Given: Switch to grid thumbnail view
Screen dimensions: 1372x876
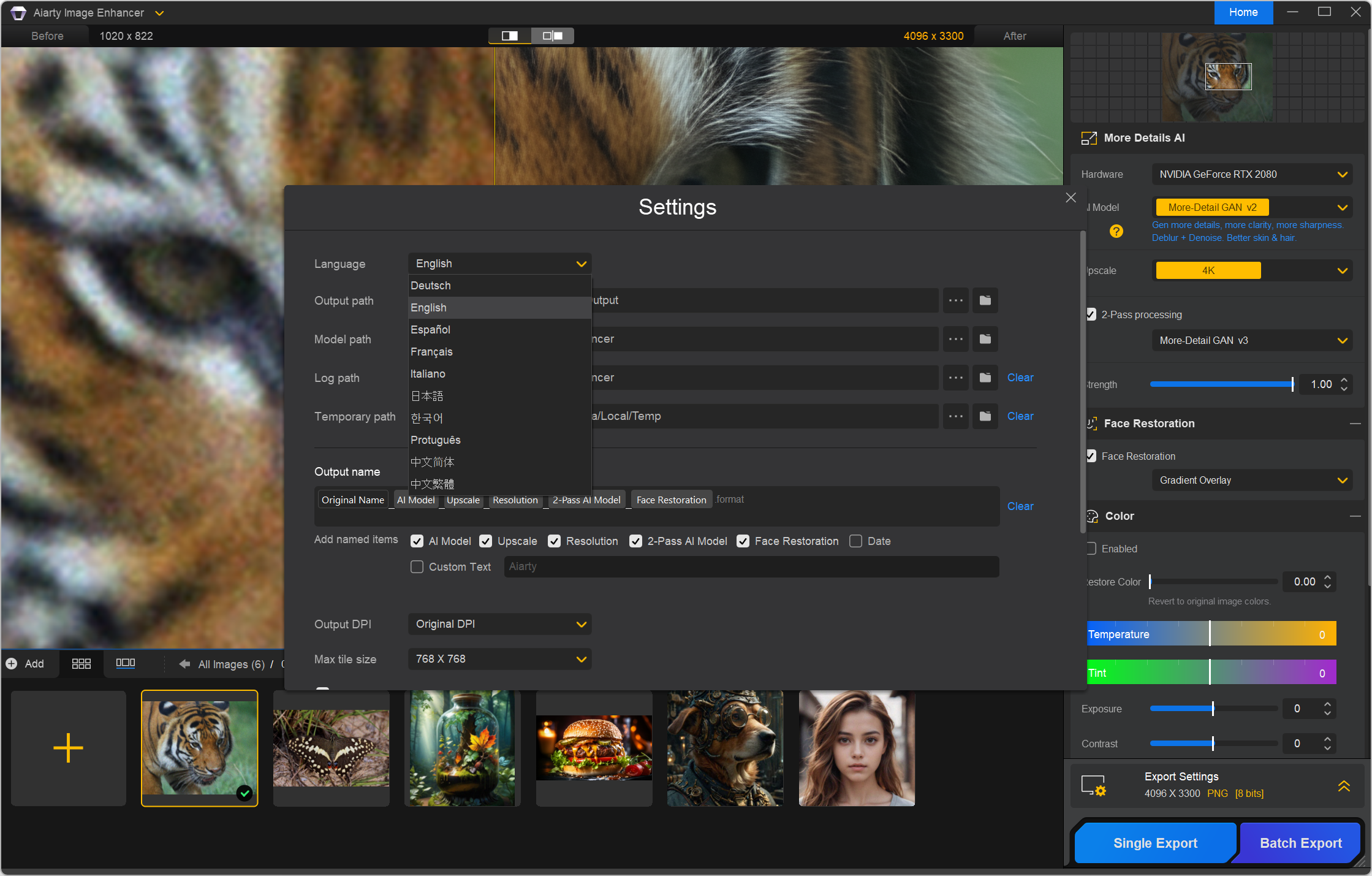Looking at the screenshot, I should (x=81, y=663).
